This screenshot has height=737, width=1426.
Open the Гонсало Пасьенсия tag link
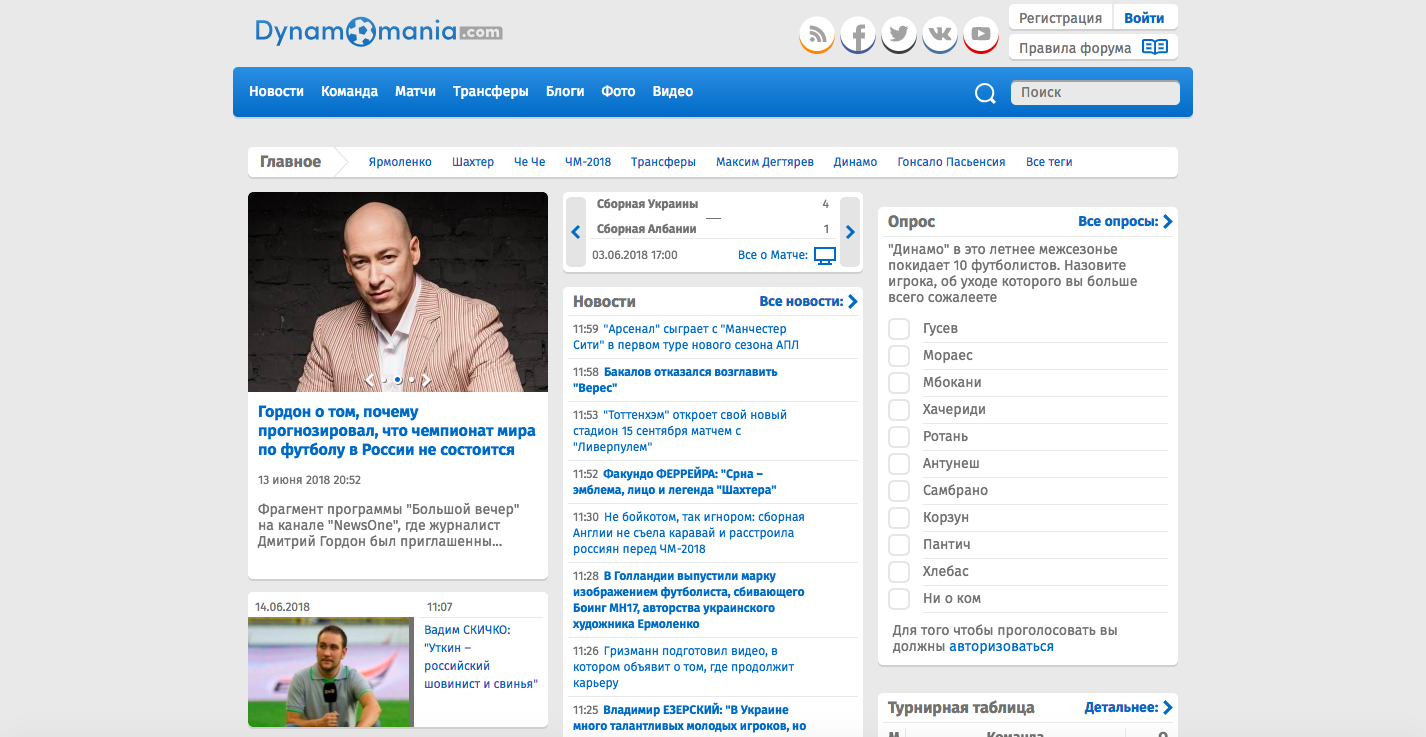[x=951, y=162]
